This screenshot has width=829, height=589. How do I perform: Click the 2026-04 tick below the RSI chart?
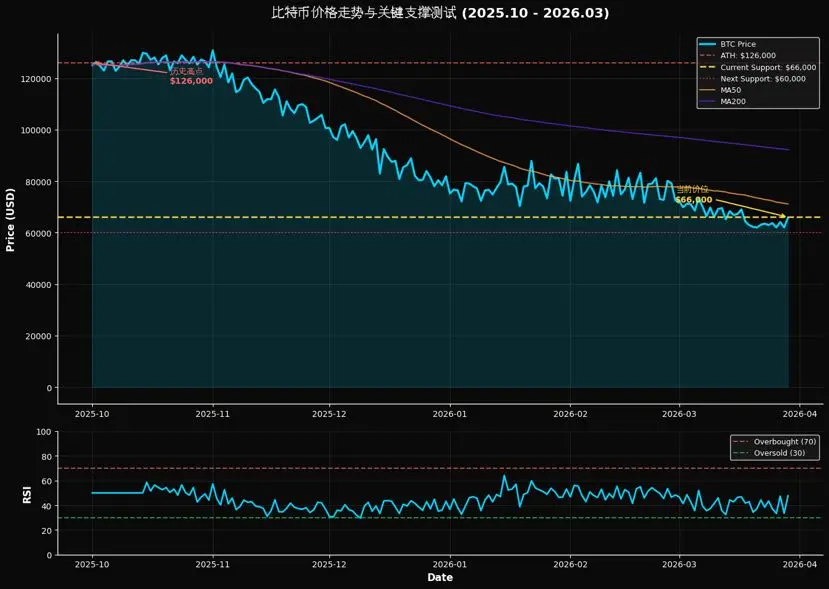tap(801, 564)
